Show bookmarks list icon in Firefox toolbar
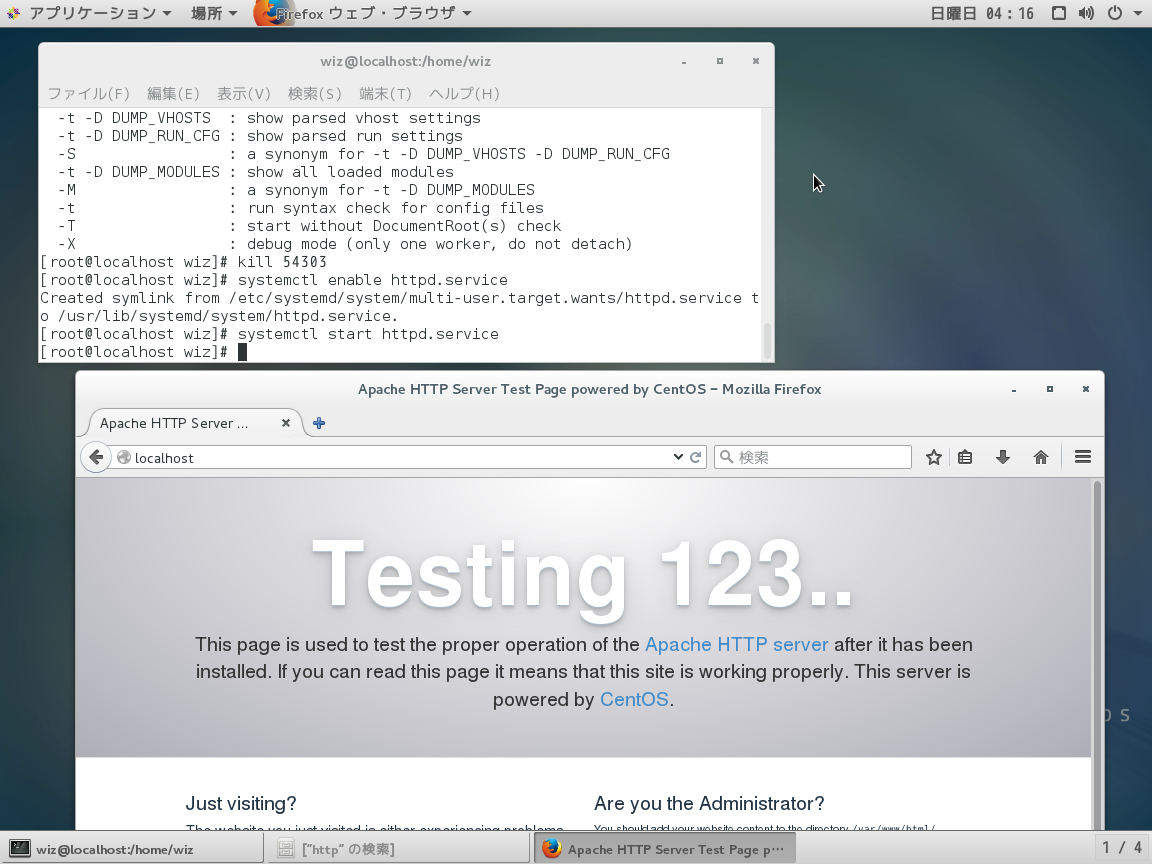Viewport: 1152px width, 864px height. (x=965, y=457)
